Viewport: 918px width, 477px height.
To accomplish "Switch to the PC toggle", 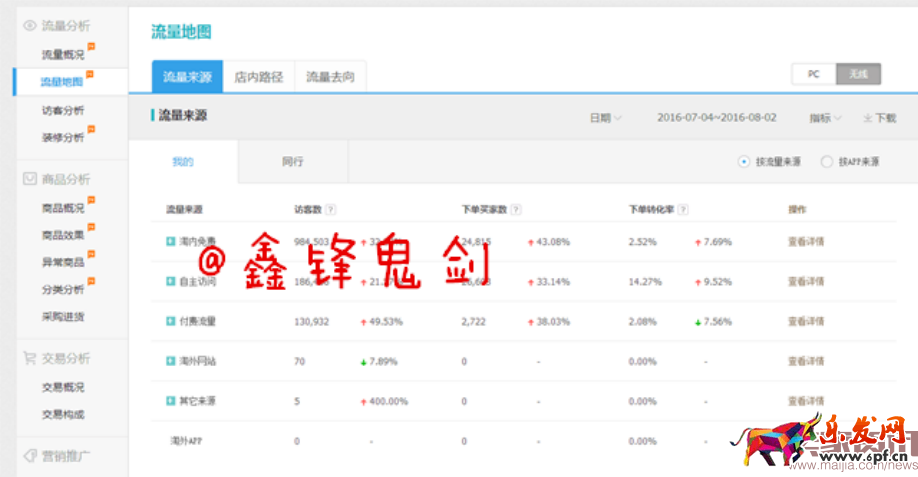I will point(814,74).
